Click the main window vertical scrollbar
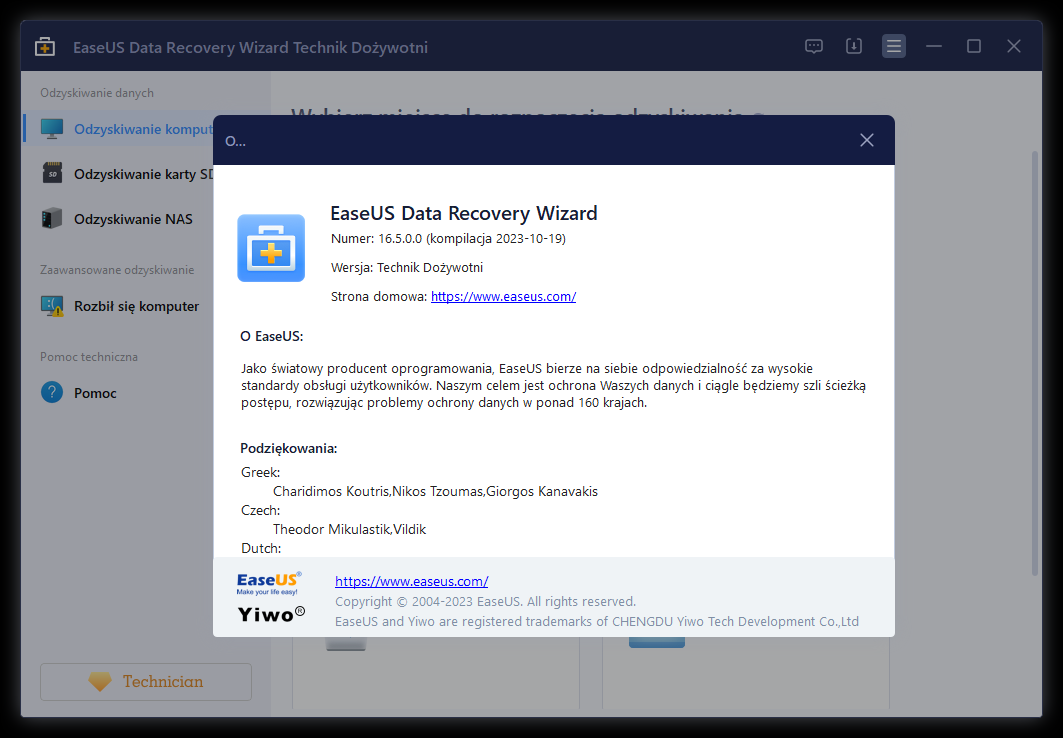 coord(1035,363)
